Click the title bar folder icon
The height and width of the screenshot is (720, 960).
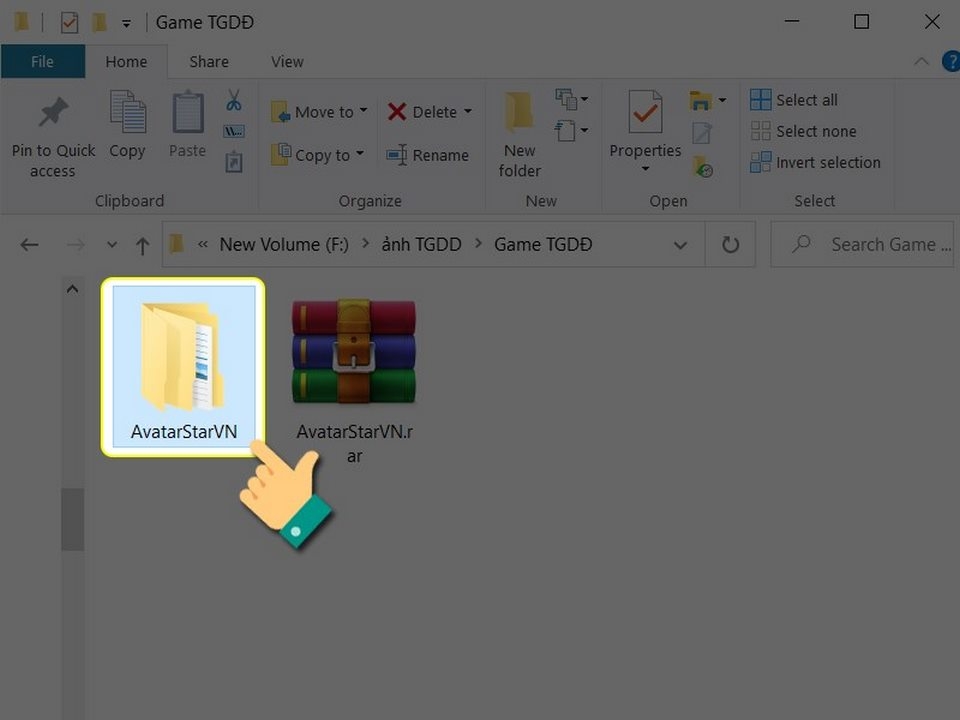[x=21, y=22]
